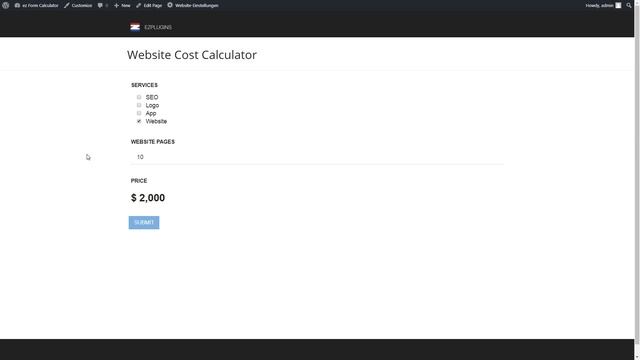Click the EZPlugins flag logo
The image size is (640, 360).
[135, 27]
